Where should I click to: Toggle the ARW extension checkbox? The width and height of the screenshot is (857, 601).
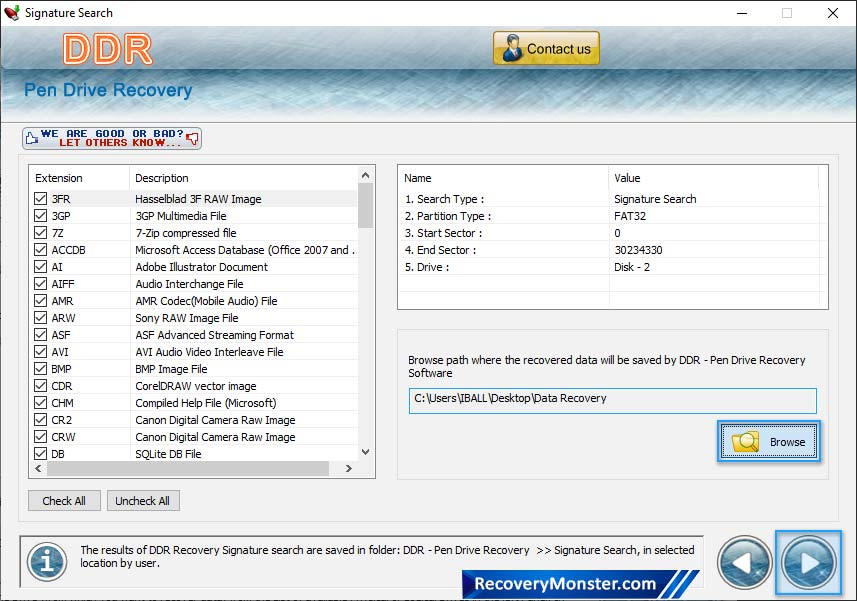[x=40, y=317]
